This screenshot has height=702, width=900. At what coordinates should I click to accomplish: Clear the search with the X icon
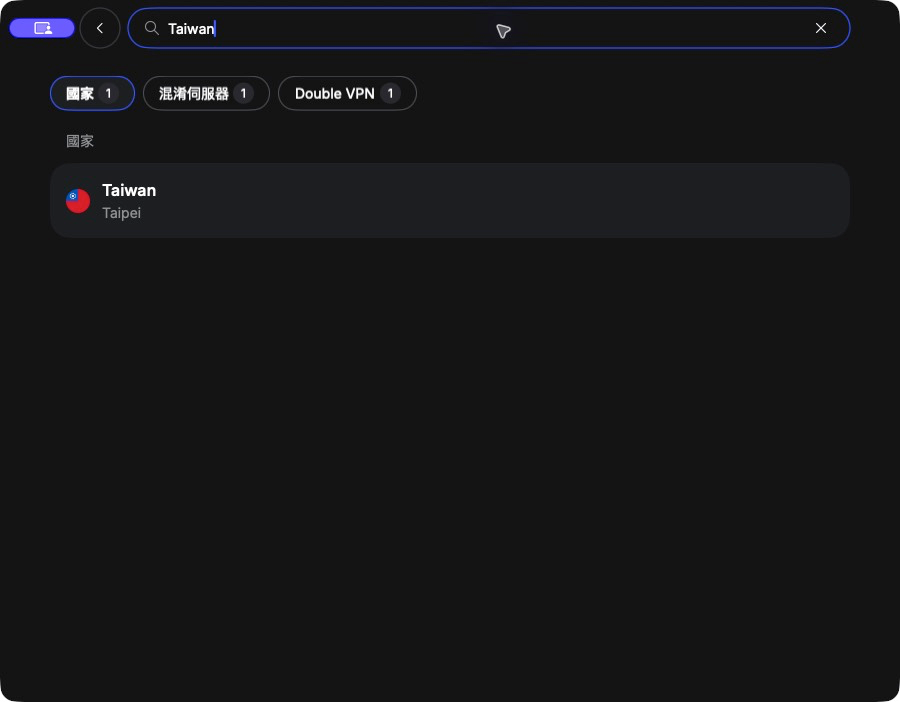(821, 28)
